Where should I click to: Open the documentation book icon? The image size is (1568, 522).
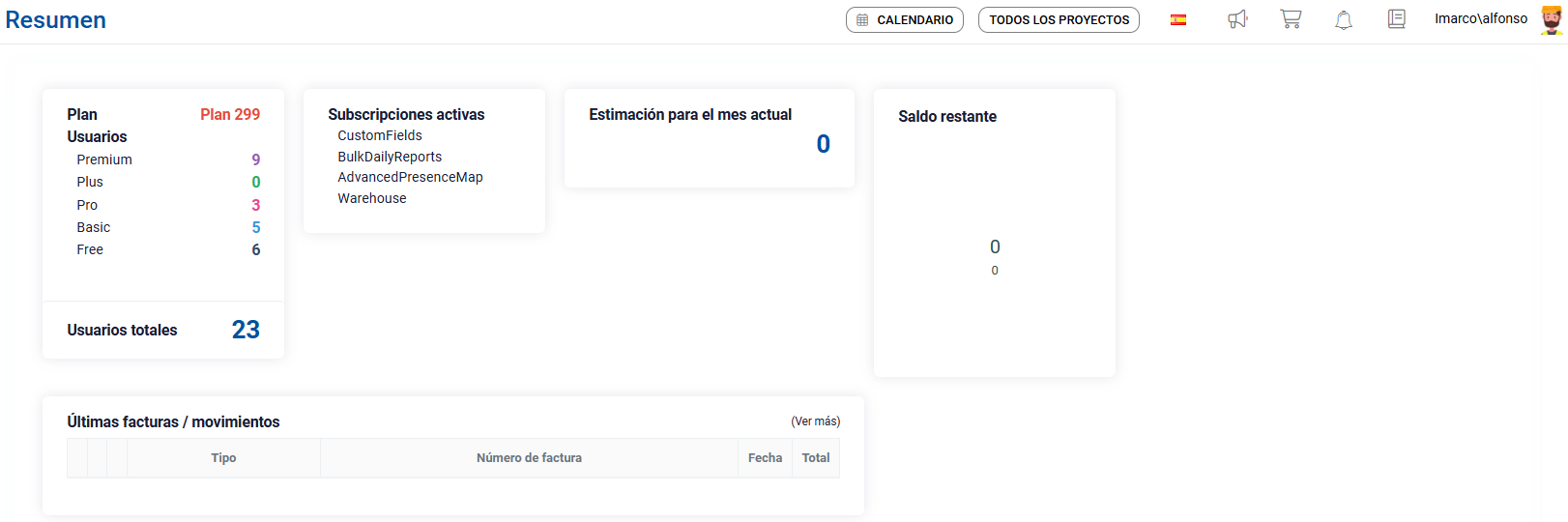[x=1396, y=19]
